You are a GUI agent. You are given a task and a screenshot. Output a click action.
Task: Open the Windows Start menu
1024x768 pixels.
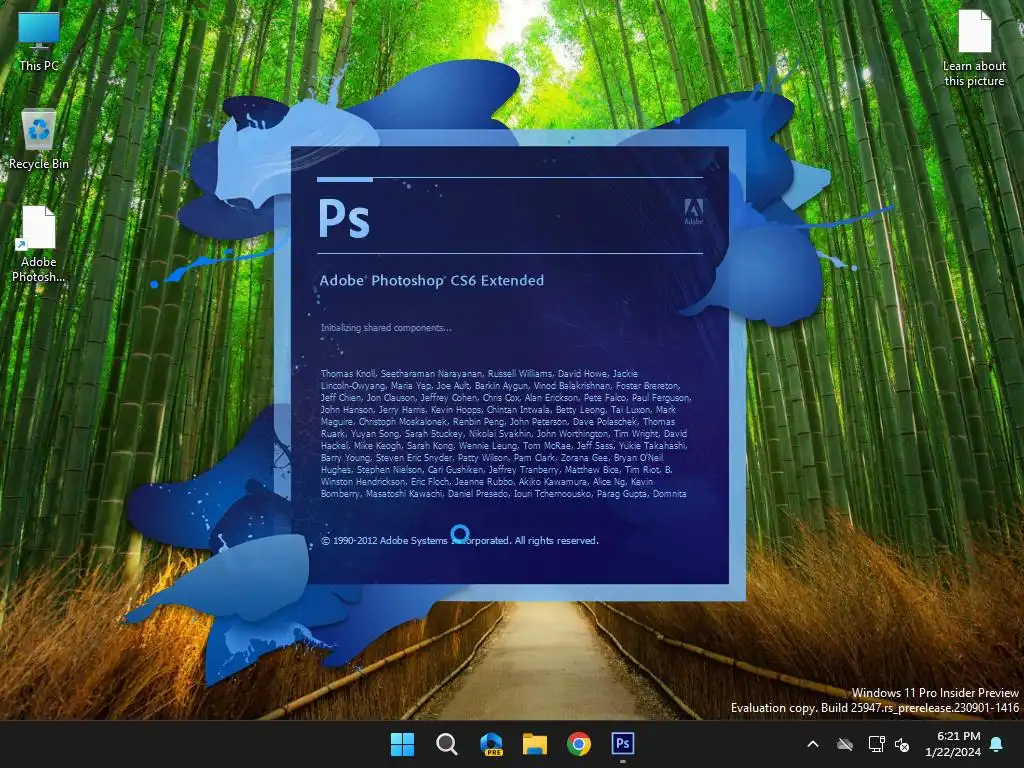pos(402,744)
